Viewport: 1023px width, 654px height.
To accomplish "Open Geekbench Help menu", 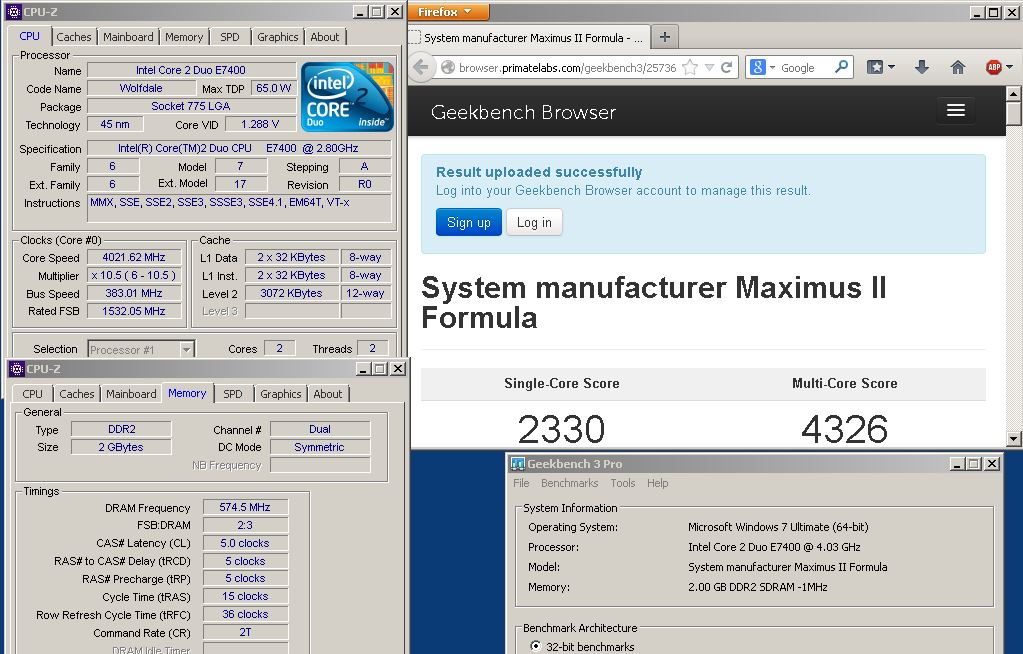I will (x=658, y=483).
